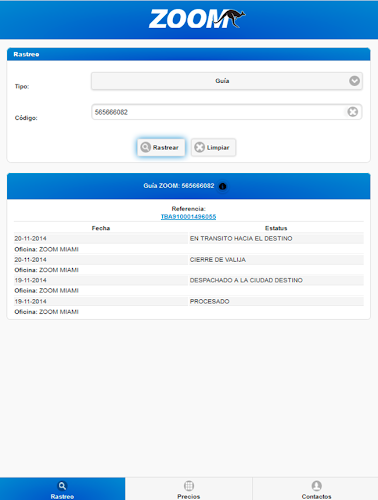Screen dimensions: 378x500
Task: Show info for Guía ZOOM 565666082
Action: click(x=223, y=186)
